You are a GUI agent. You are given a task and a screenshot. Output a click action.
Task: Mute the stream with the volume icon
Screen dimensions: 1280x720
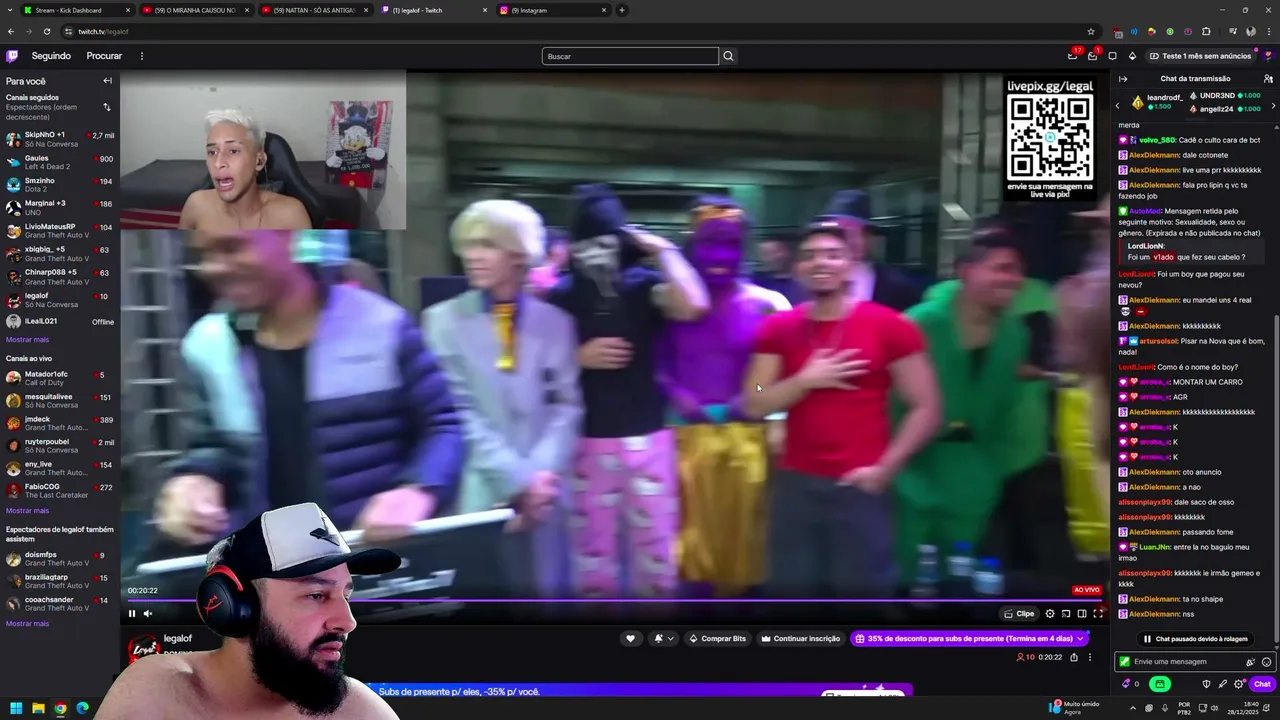click(x=148, y=614)
